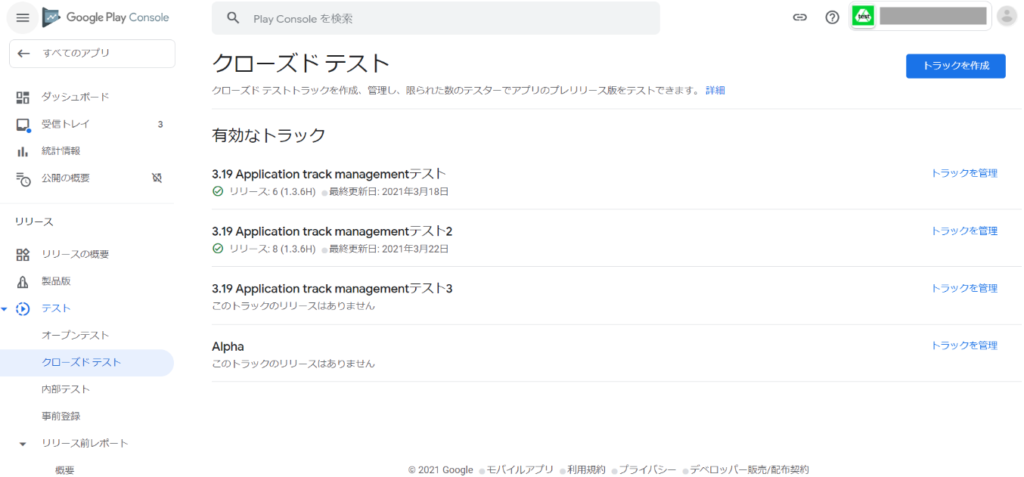1024x477 pixels.
Task: Select 内部テスト in sidebar
Action: tap(66, 389)
